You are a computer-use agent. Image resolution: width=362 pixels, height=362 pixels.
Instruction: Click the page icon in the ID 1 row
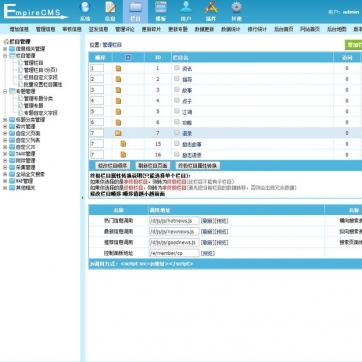click(x=118, y=69)
